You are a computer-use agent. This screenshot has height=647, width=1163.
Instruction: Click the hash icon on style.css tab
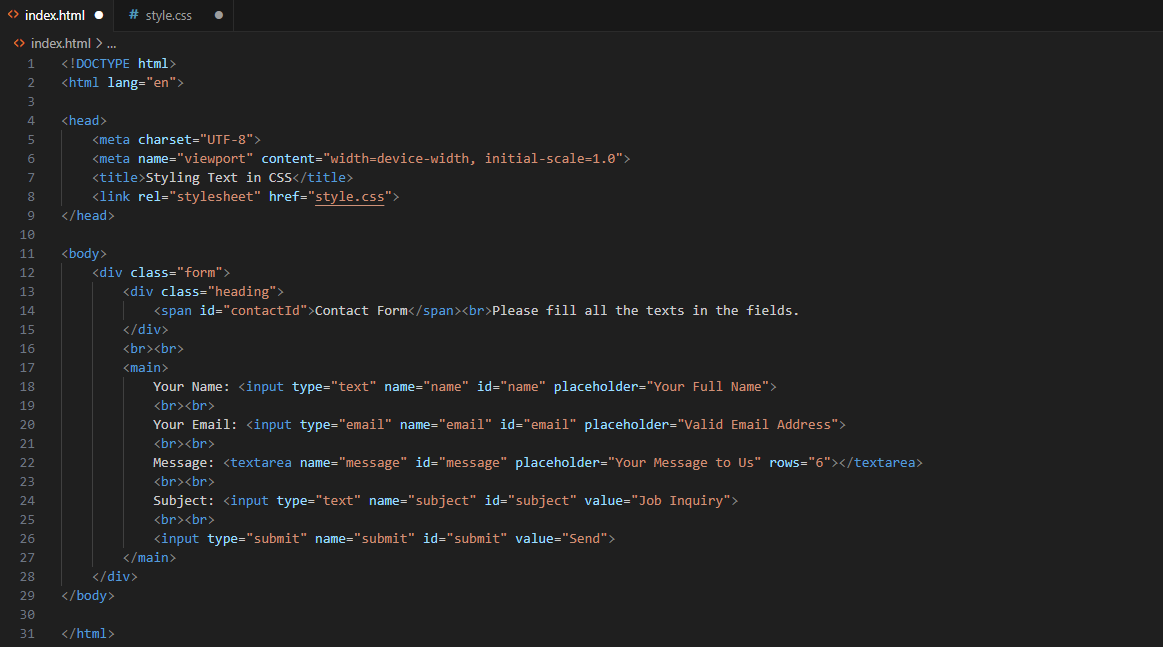[134, 15]
